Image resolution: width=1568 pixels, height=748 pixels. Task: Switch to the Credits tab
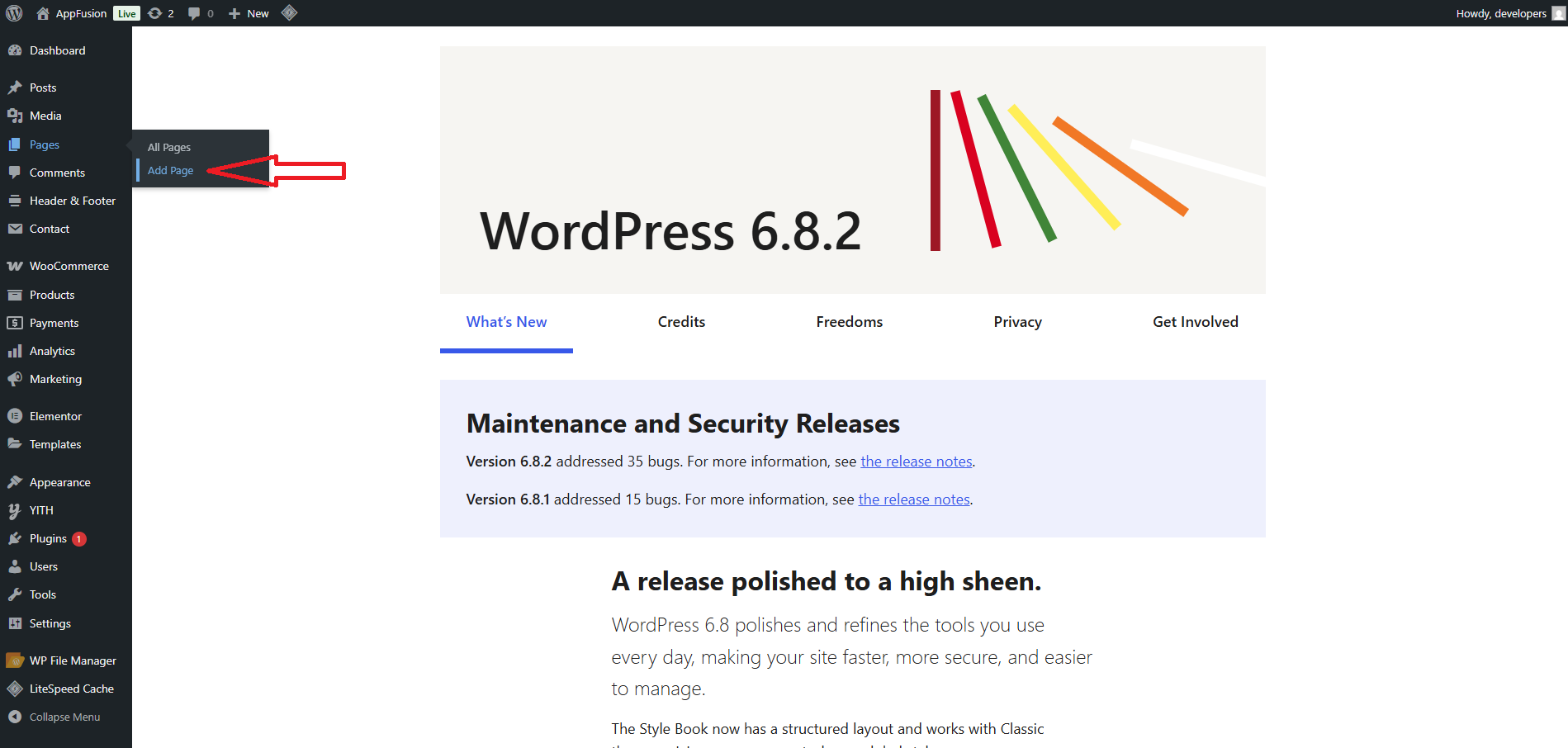click(681, 322)
